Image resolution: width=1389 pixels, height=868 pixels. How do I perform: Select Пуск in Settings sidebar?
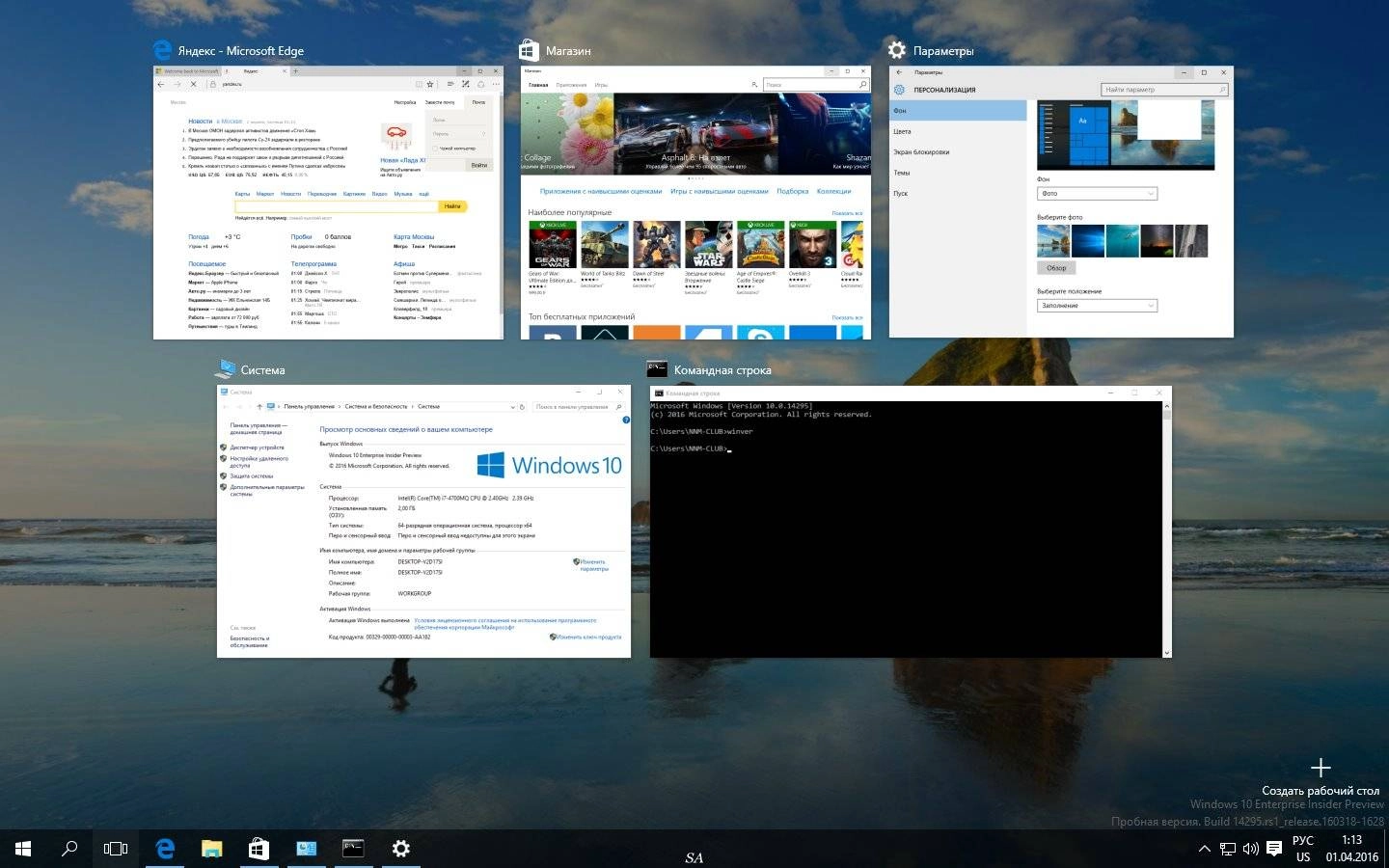[958, 194]
